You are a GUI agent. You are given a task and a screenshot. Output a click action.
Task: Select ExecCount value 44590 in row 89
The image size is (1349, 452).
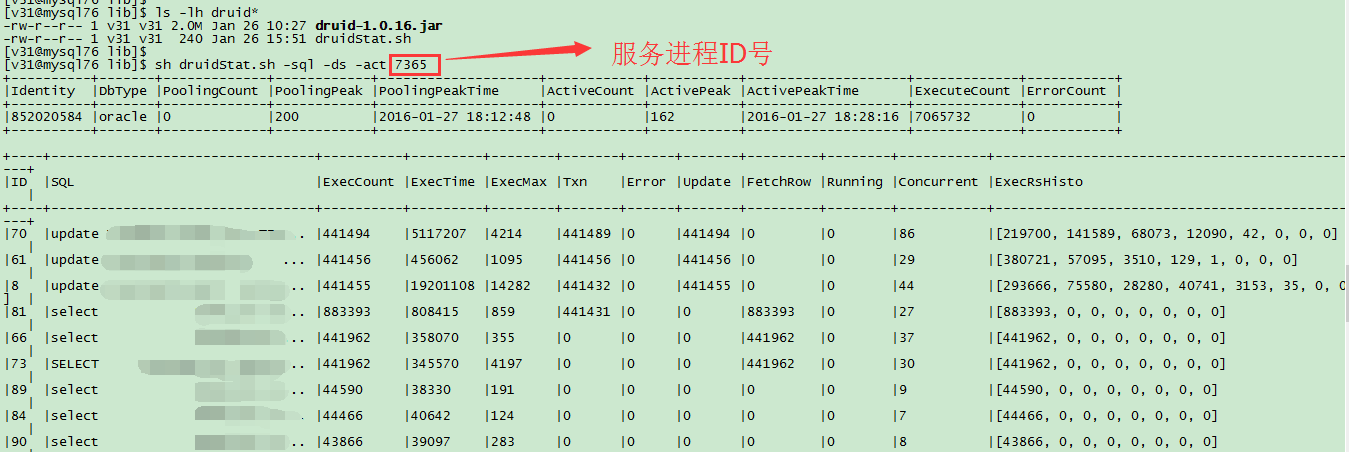[x=342, y=390]
